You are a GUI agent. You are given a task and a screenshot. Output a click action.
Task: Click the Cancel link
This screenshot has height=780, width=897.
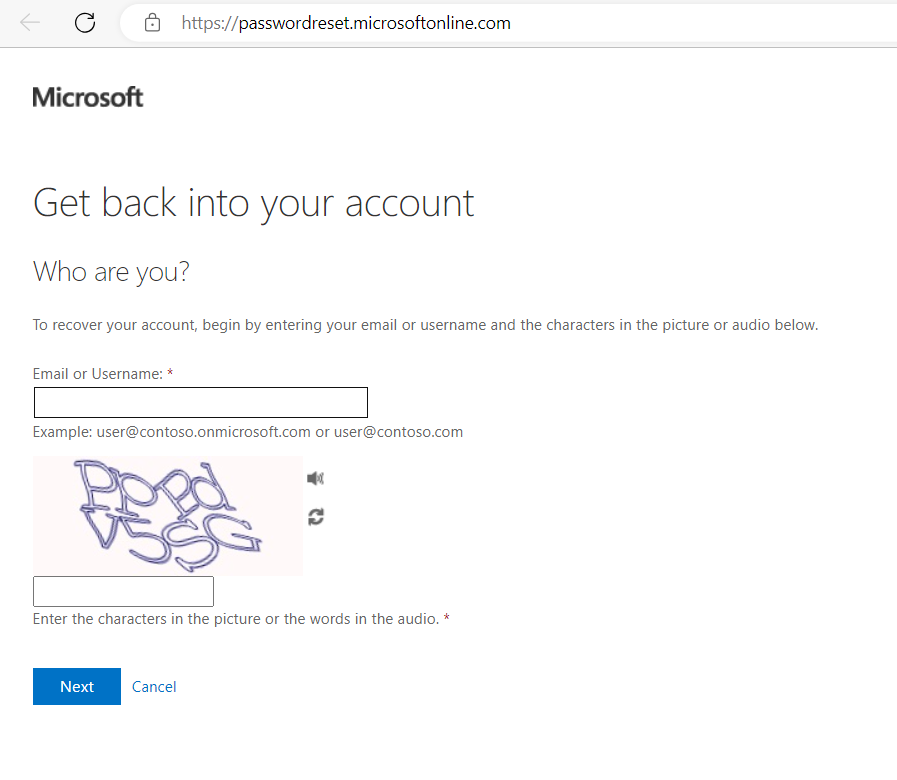154,687
